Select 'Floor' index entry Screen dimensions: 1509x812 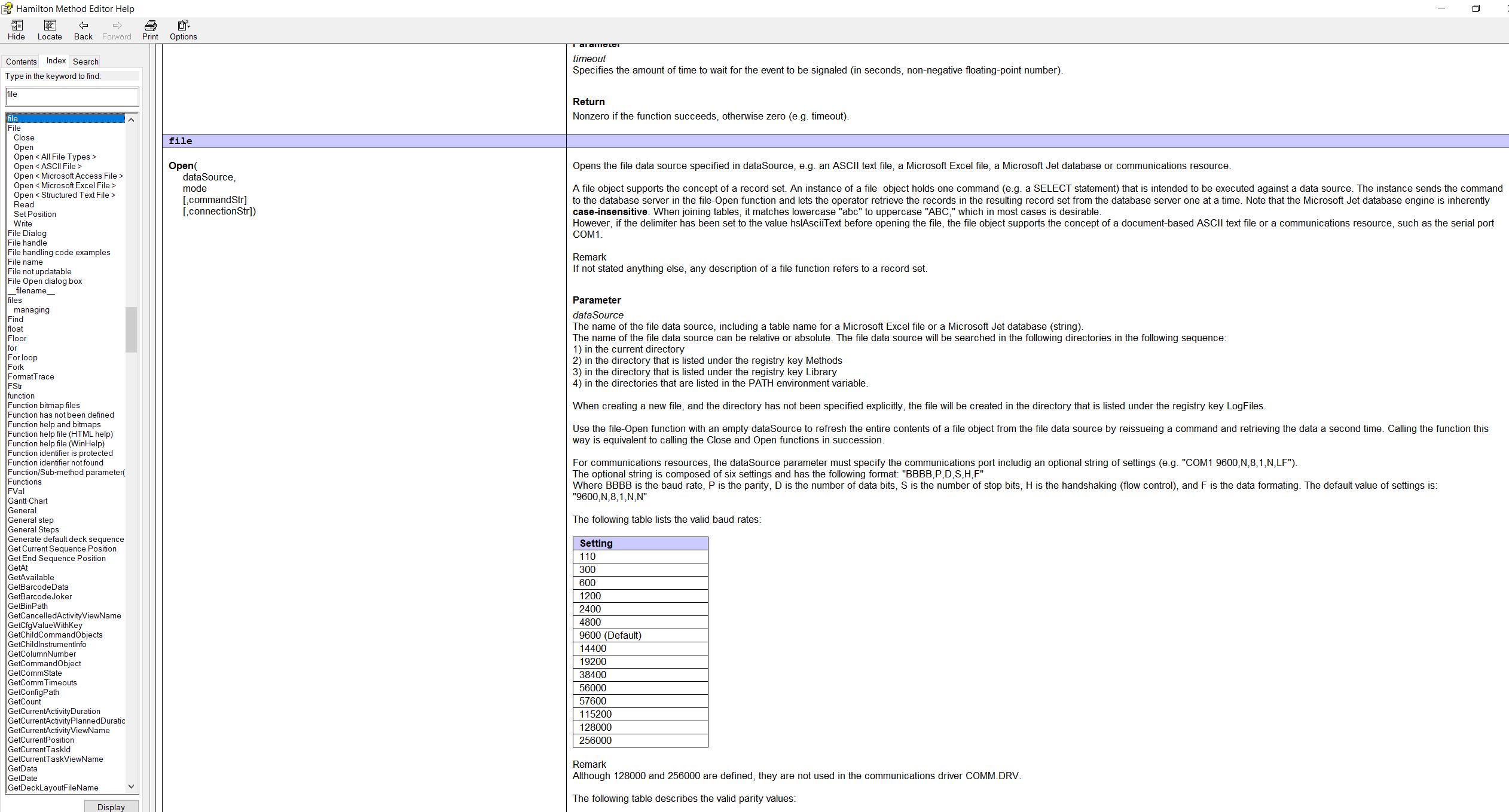click(x=17, y=338)
